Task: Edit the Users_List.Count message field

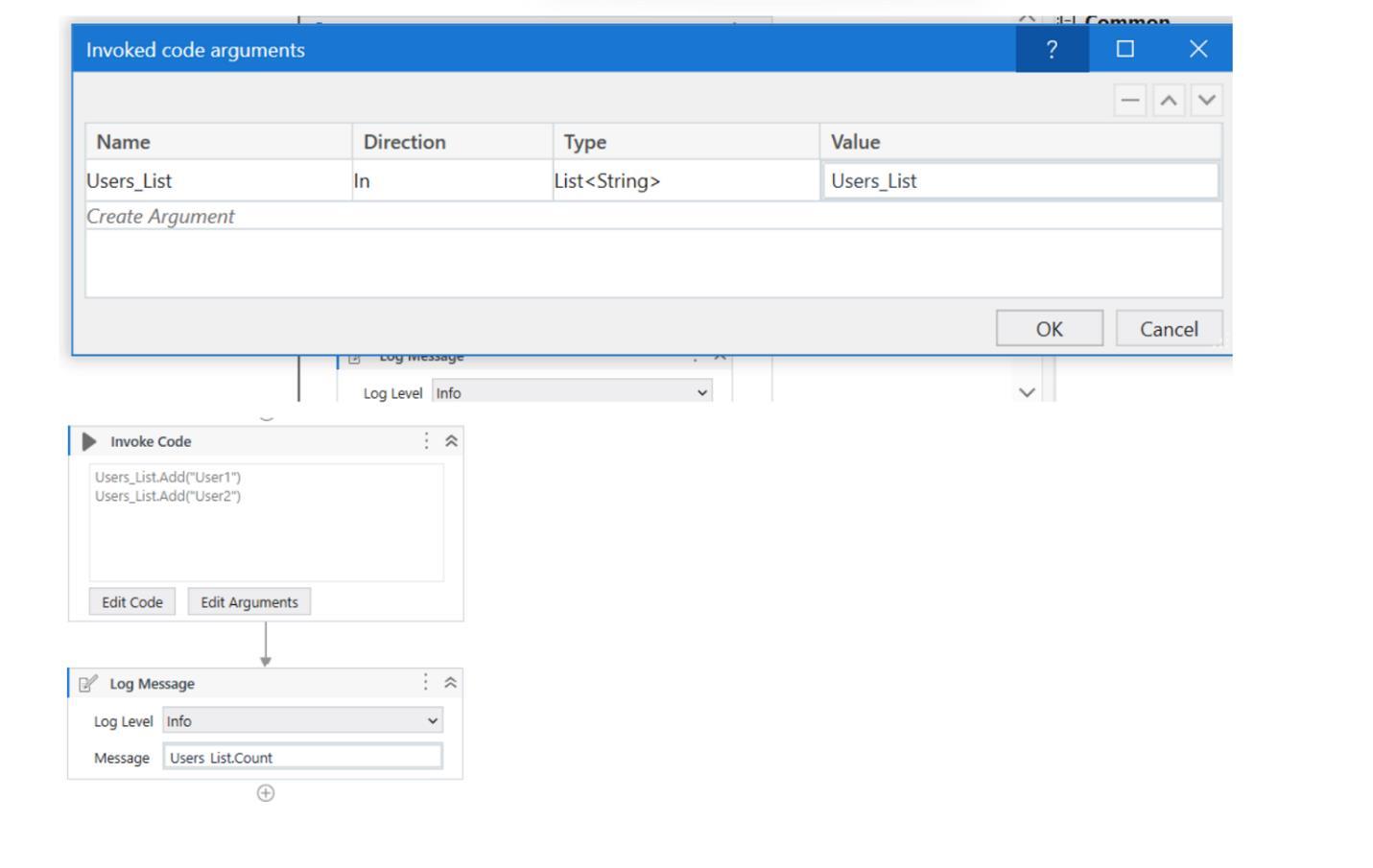Action: 303,757
